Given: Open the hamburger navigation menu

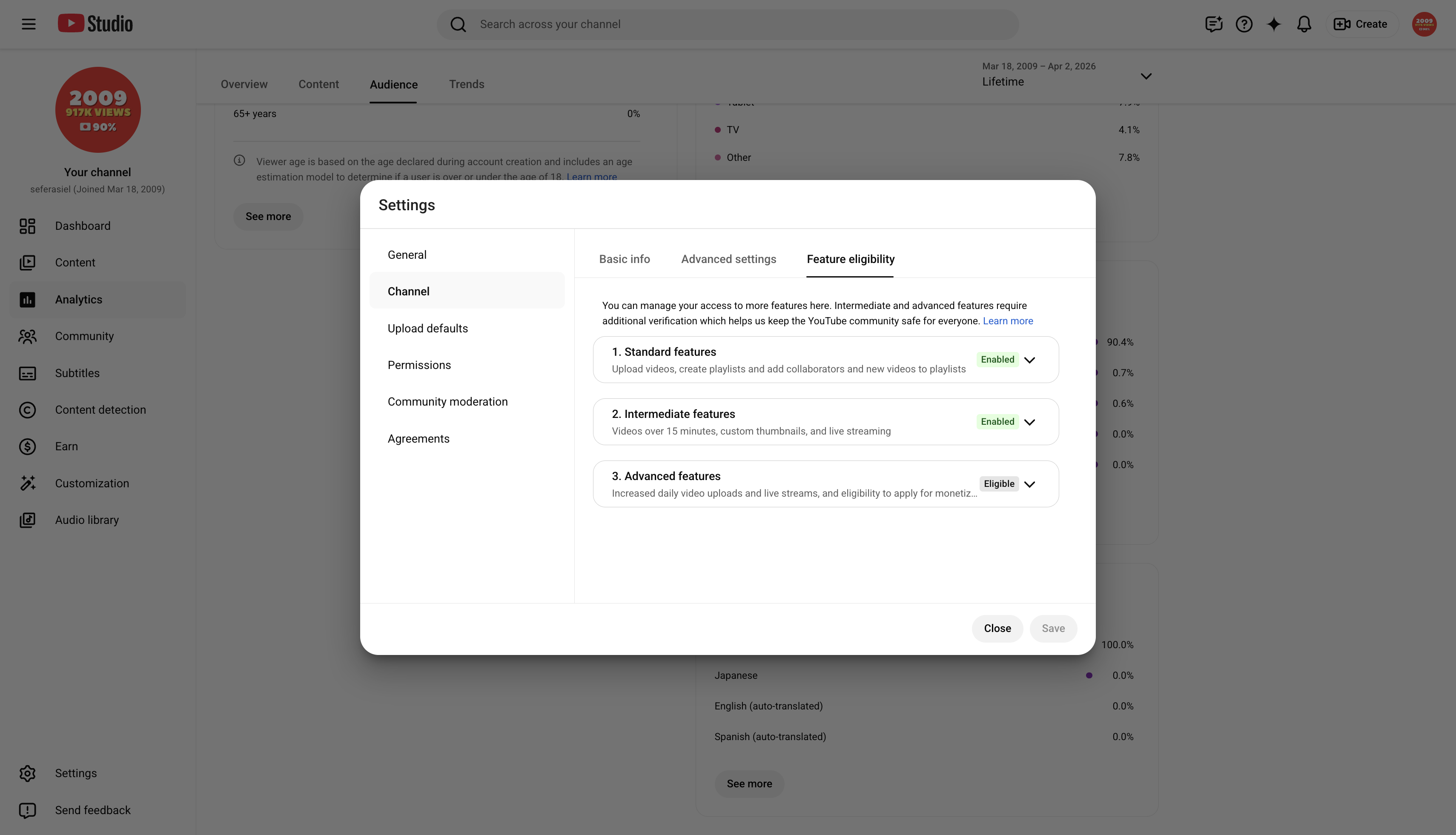Looking at the screenshot, I should pyautogui.click(x=29, y=24).
